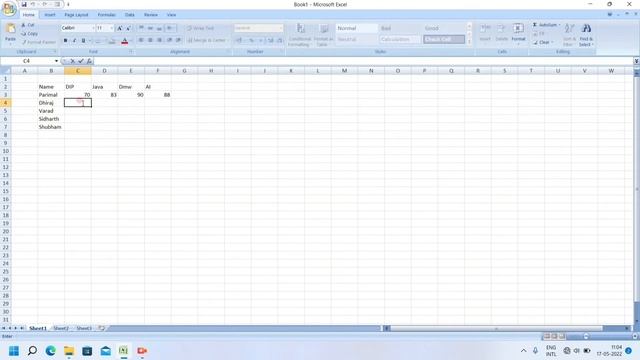Screen dimensions: 640x360
Task: Open Sort & Filter menu
Action: coord(569,35)
